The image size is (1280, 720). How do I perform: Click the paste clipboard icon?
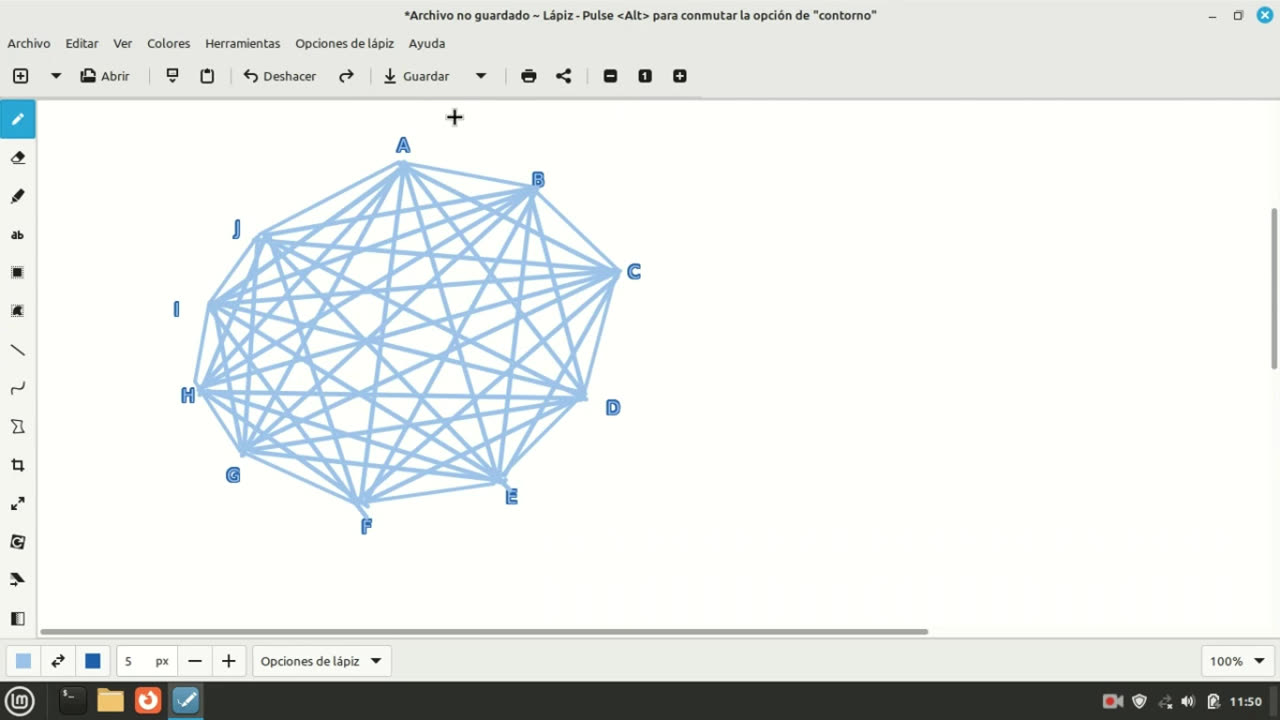point(207,76)
